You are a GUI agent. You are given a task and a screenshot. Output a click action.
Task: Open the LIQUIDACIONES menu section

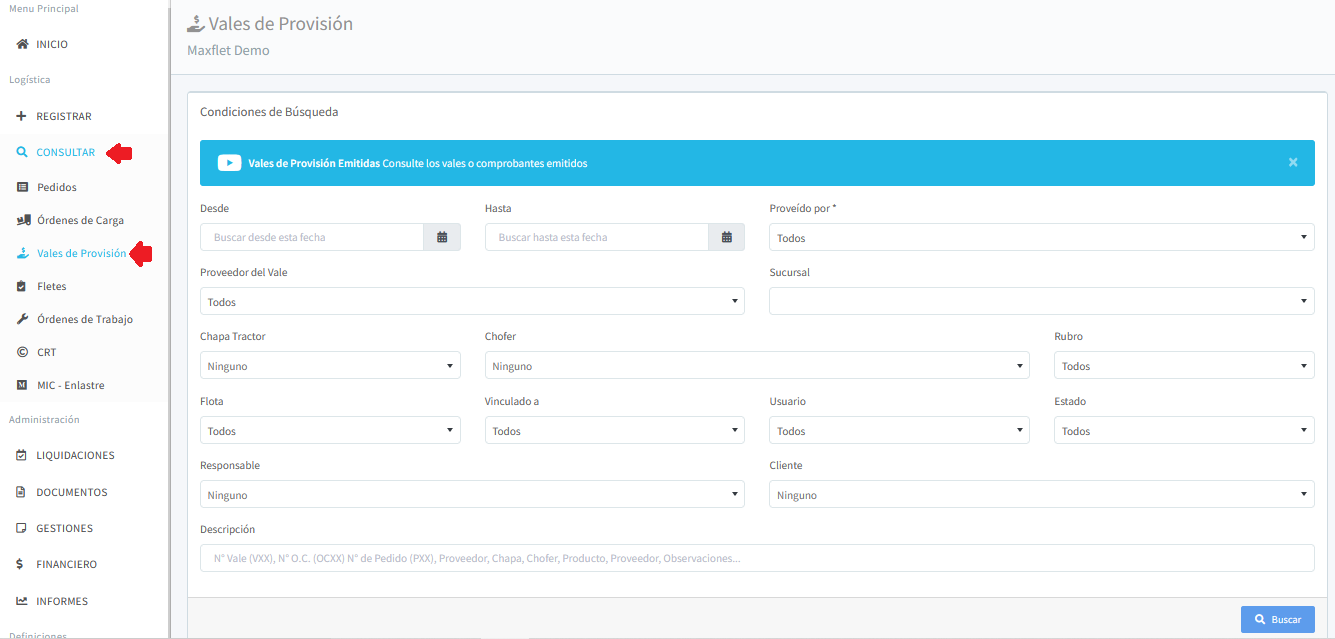[75, 455]
